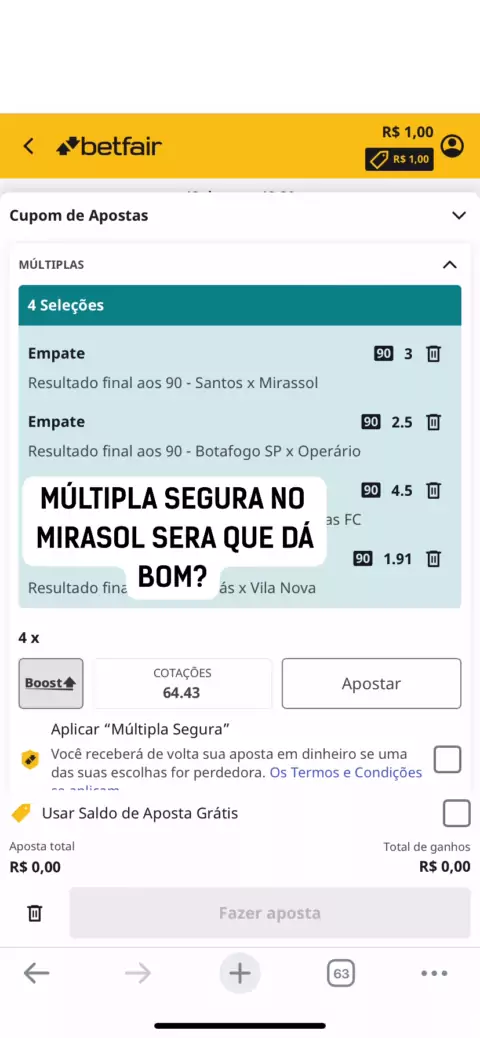Navigate back with the browser back arrow

36,974
